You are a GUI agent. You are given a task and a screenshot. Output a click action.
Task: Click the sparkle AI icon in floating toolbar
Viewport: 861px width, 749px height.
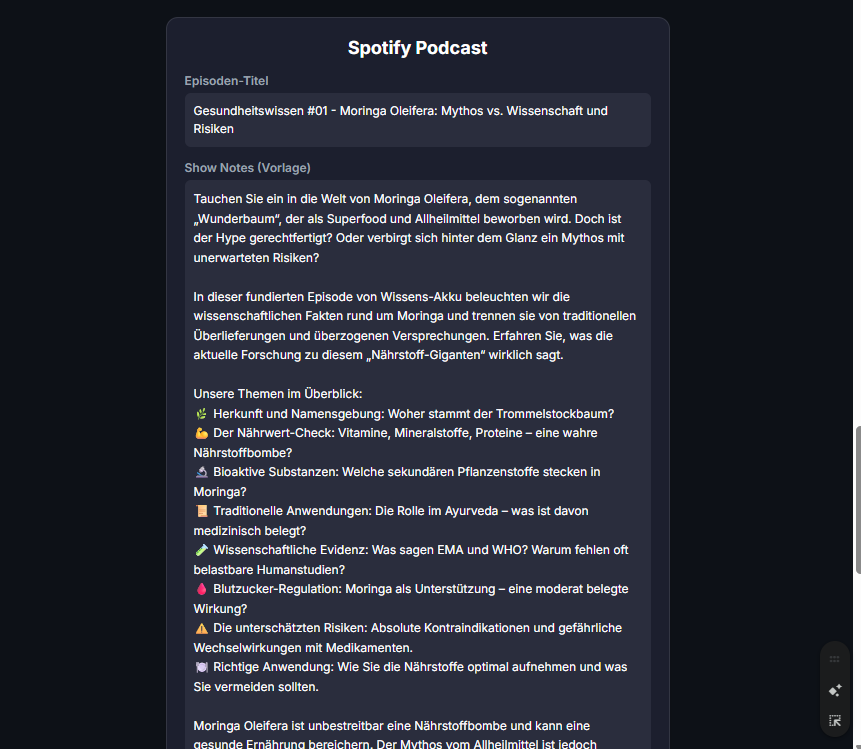pos(835,690)
